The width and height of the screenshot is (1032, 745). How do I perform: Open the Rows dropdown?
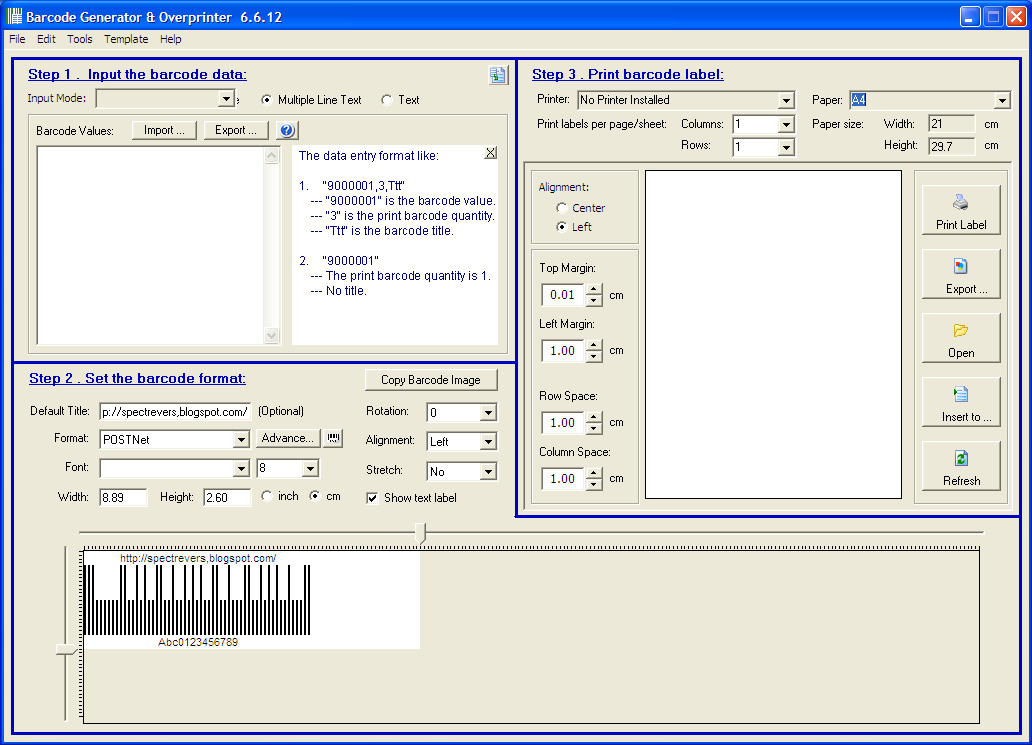pos(786,147)
